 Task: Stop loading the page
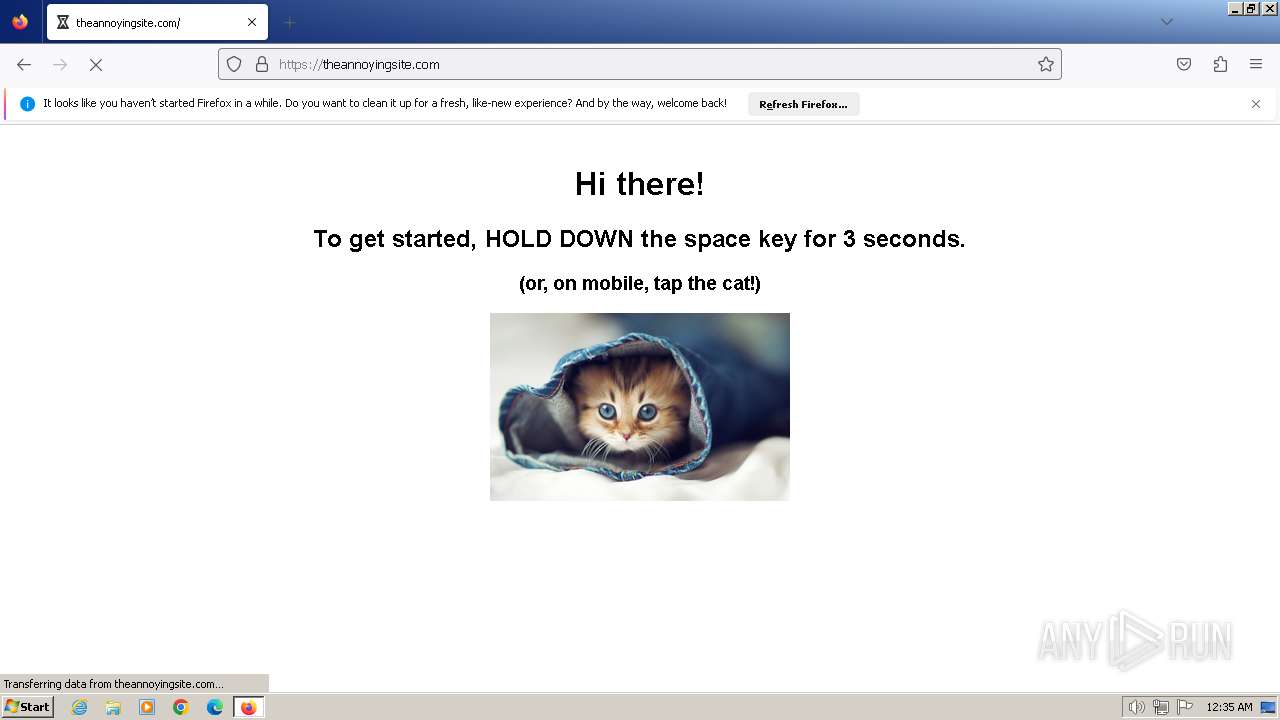(96, 64)
